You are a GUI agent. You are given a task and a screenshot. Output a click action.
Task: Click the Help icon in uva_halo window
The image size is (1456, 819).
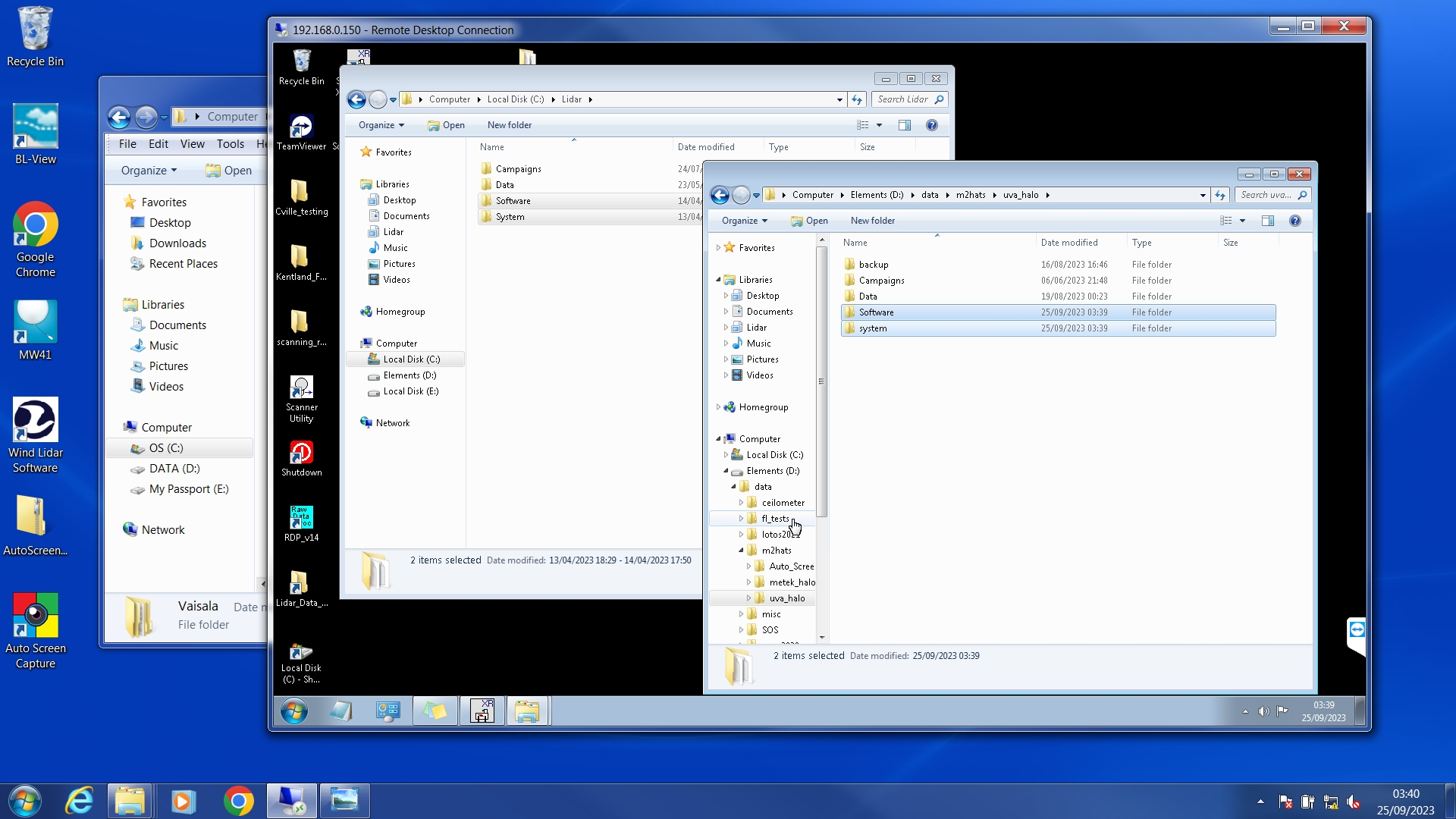[x=1294, y=221]
